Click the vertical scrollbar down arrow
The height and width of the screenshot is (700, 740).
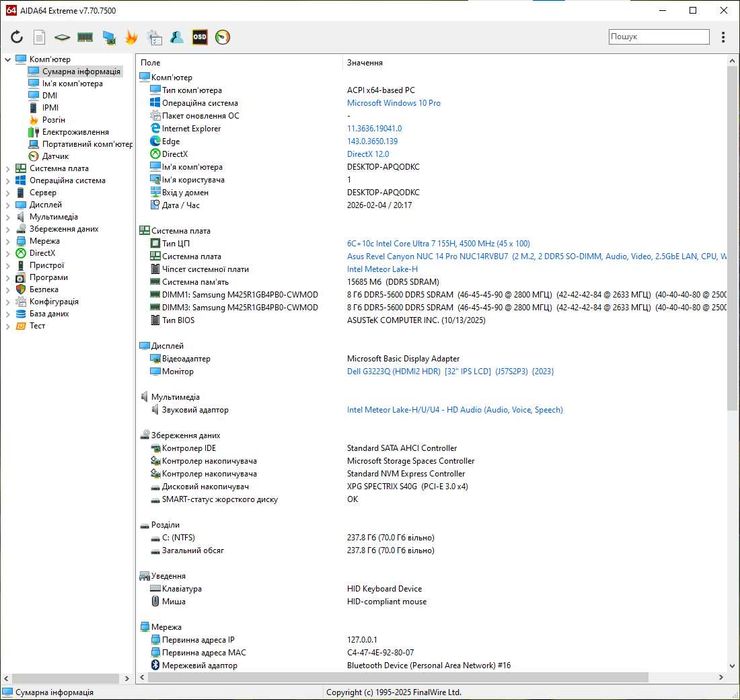(732, 666)
